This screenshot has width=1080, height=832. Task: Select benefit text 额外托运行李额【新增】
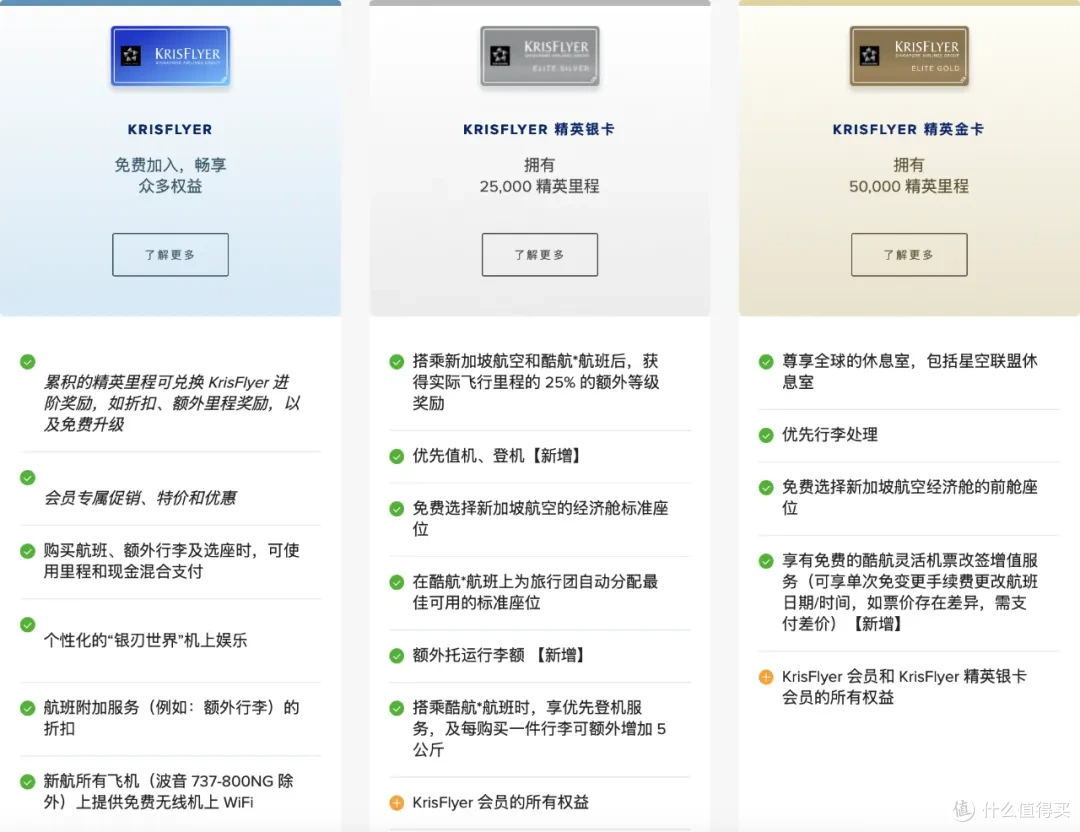click(499, 655)
